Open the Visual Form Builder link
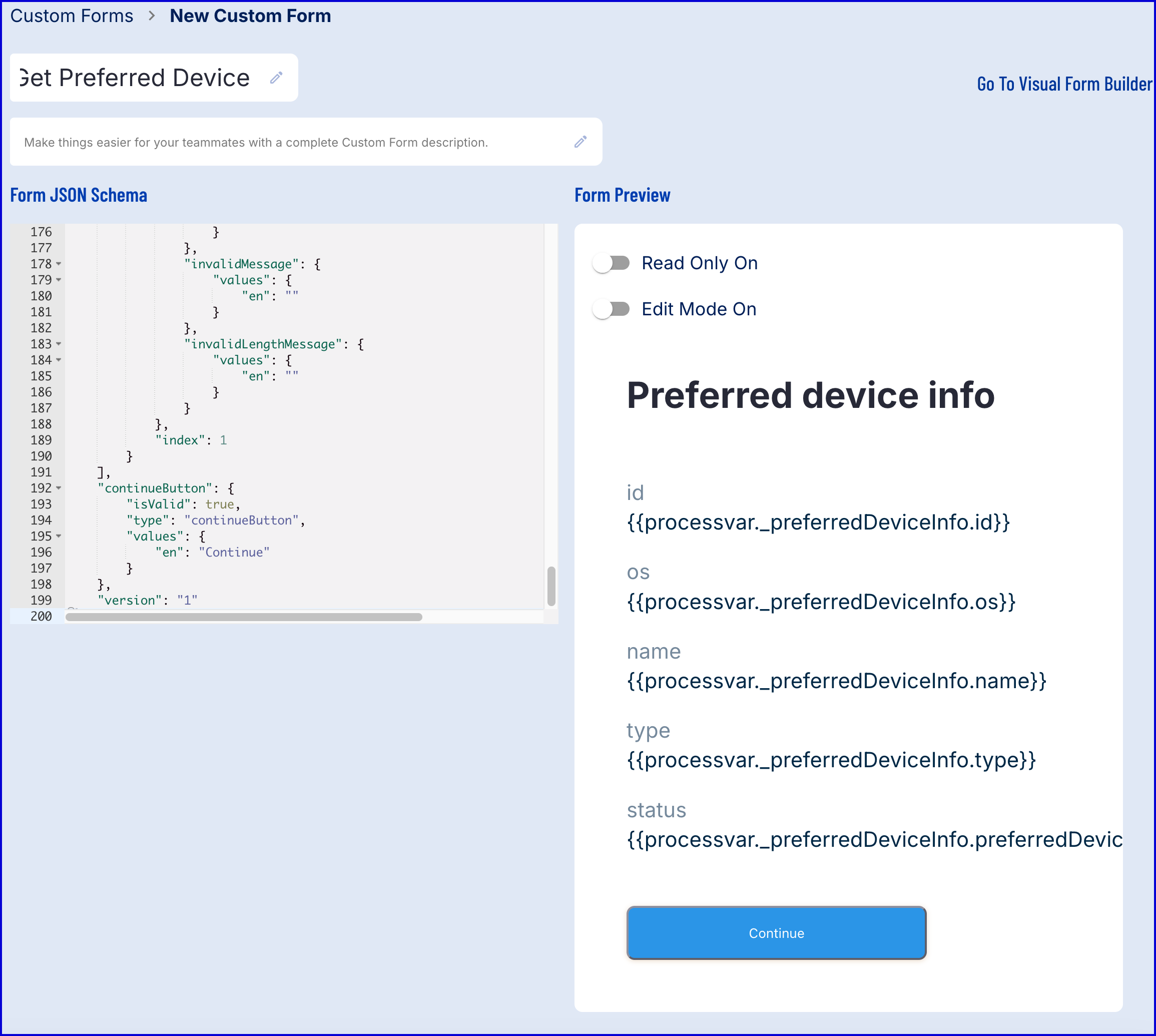The width and height of the screenshot is (1156, 1036). point(1064,84)
